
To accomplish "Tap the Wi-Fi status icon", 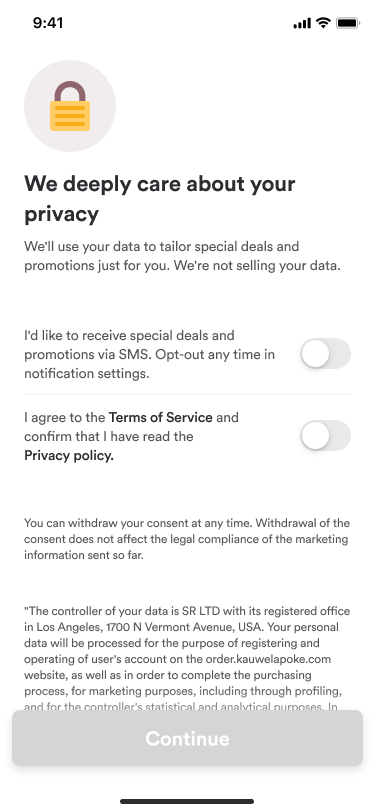I will [x=324, y=23].
